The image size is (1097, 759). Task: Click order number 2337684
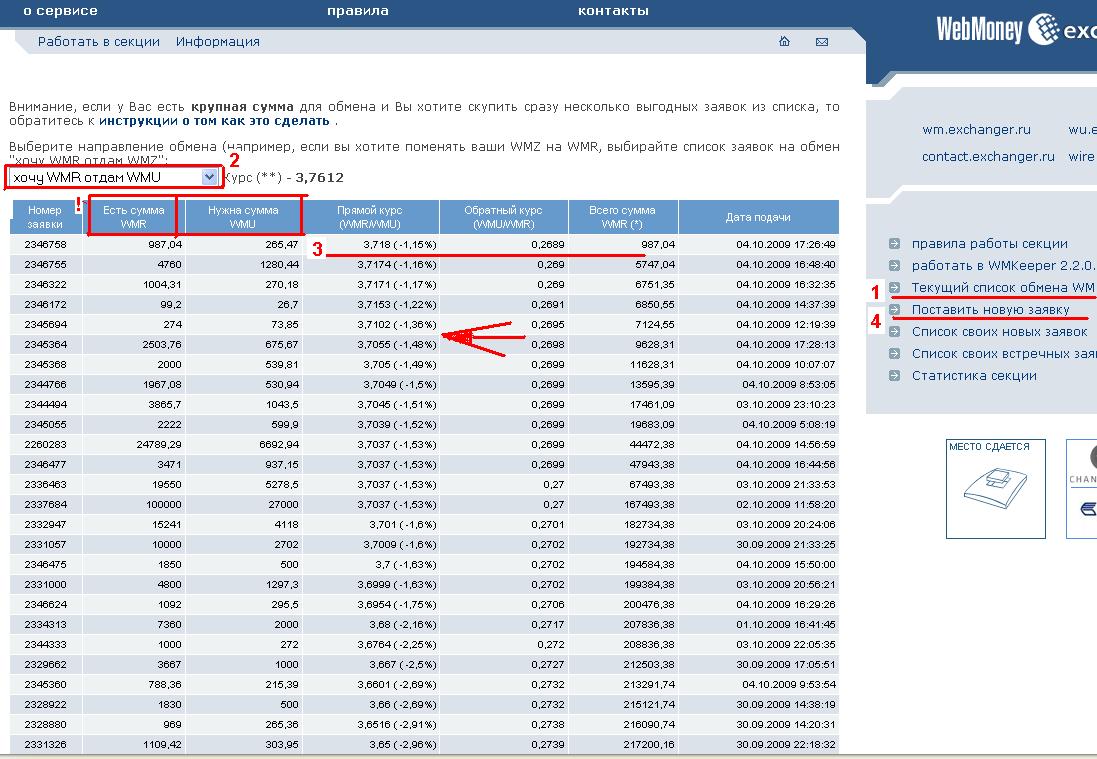click(45, 504)
